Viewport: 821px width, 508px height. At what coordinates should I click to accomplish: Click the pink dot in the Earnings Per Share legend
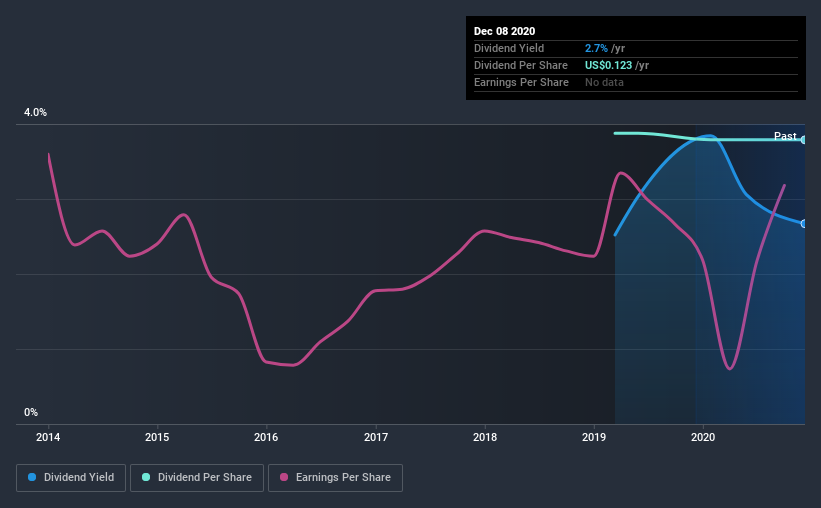click(284, 478)
